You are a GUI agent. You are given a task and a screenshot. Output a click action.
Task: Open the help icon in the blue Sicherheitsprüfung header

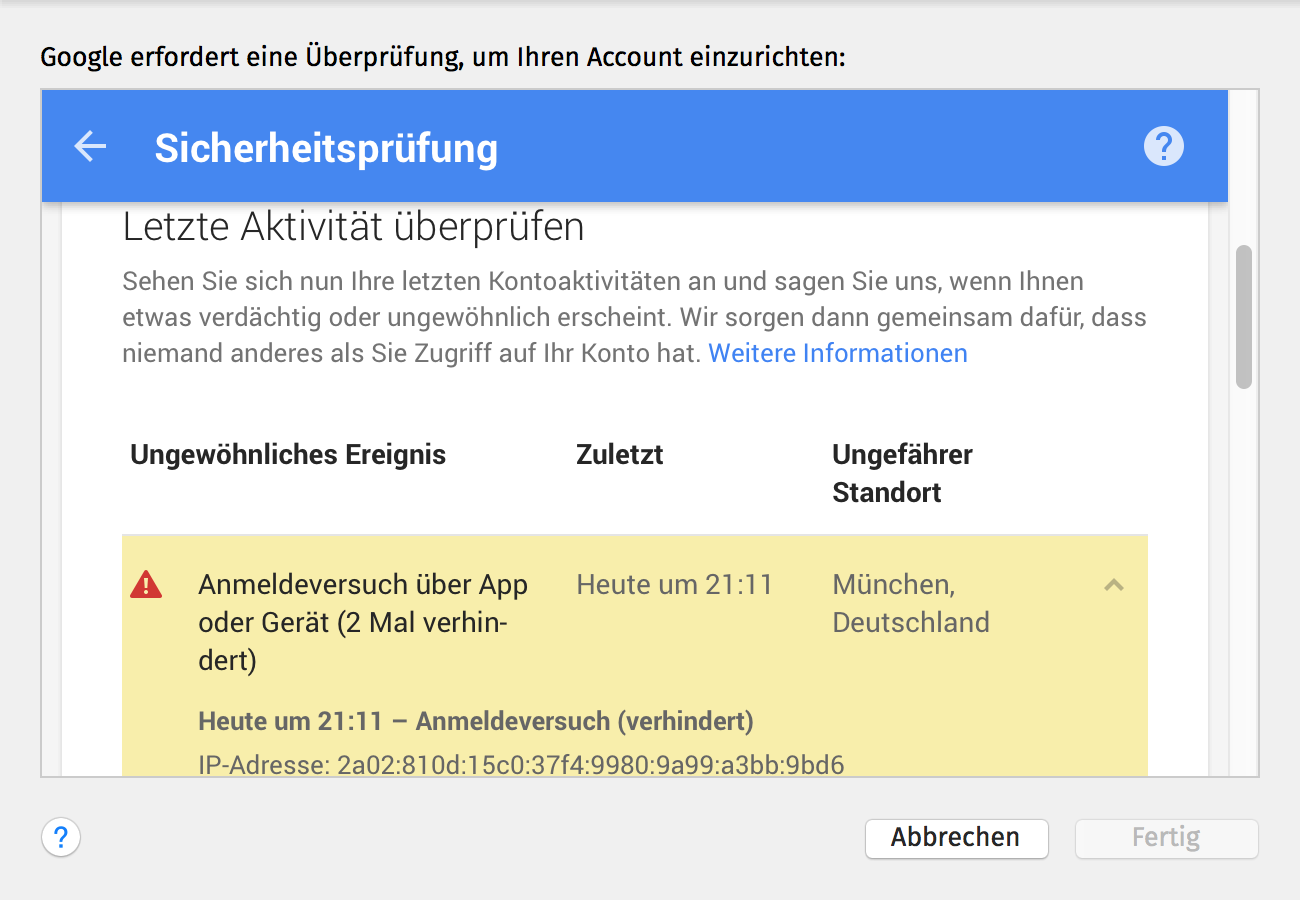click(x=1163, y=147)
